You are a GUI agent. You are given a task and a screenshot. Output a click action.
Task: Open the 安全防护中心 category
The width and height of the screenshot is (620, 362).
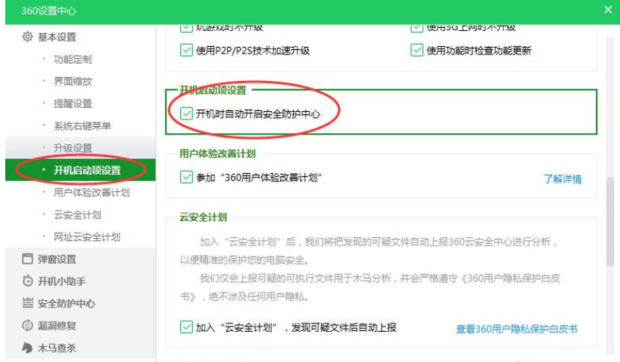point(66,304)
